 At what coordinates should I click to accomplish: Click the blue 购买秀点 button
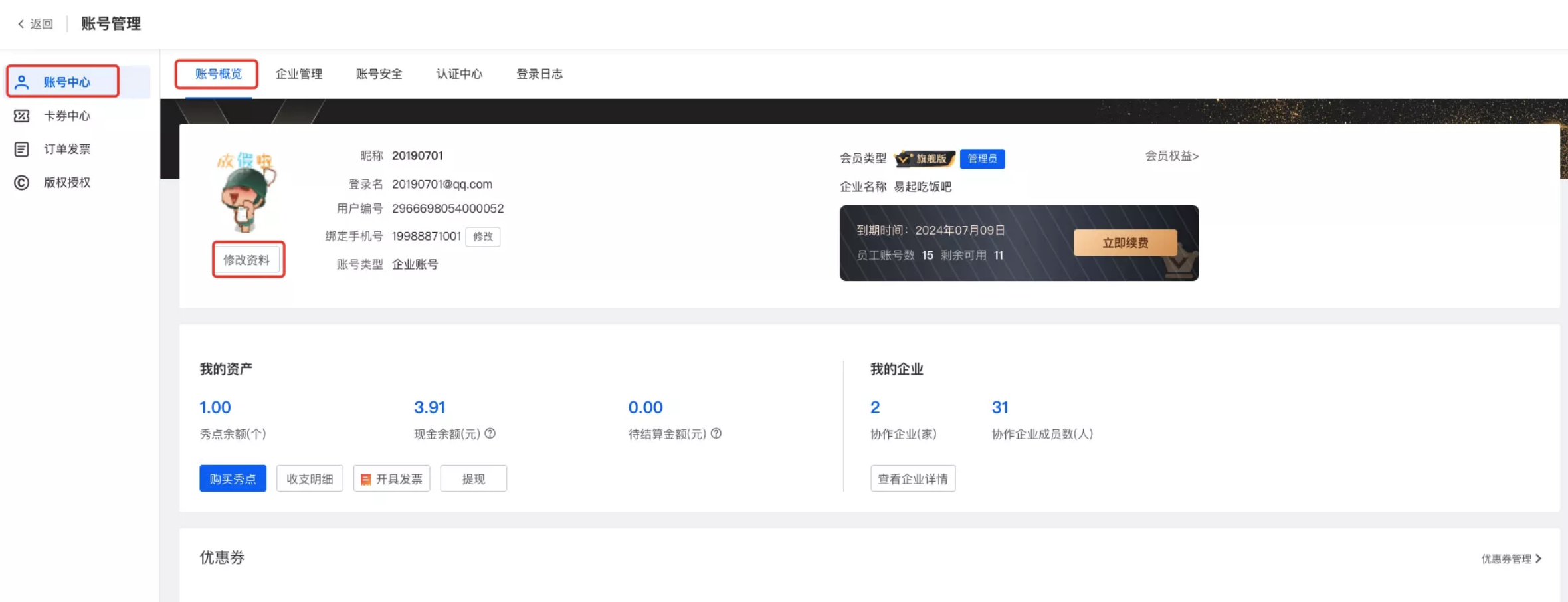(233, 478)
